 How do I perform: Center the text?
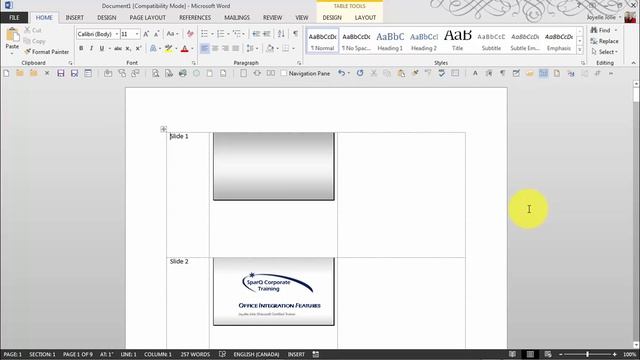click(x=215, y=49)
